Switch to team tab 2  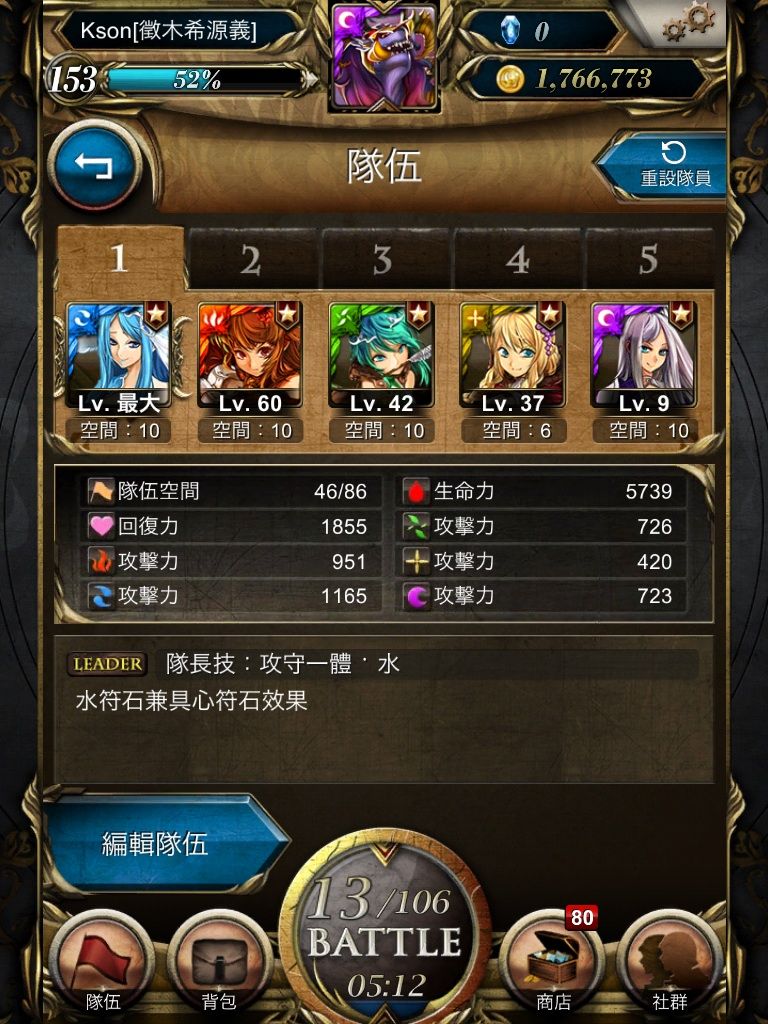click(x=251, y=259)
